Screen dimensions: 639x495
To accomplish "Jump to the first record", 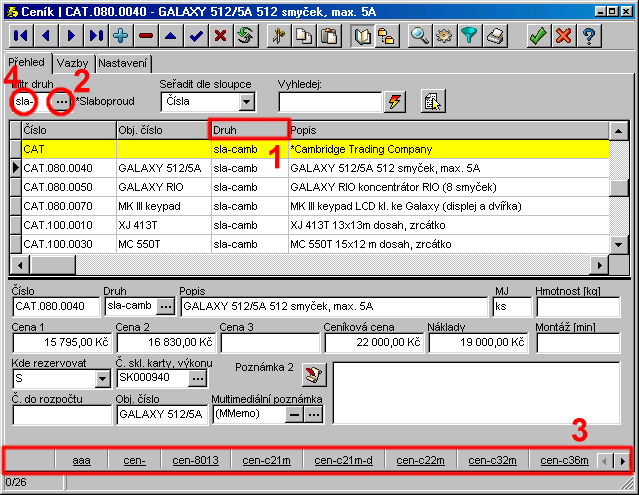I will click(x=21, y=35).
